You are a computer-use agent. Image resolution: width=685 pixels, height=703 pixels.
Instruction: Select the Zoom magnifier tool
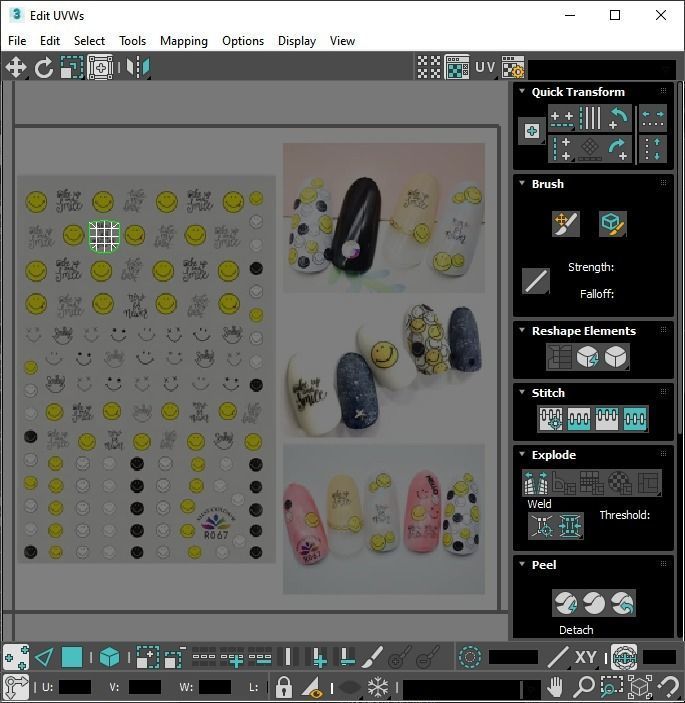coord(584,686)
